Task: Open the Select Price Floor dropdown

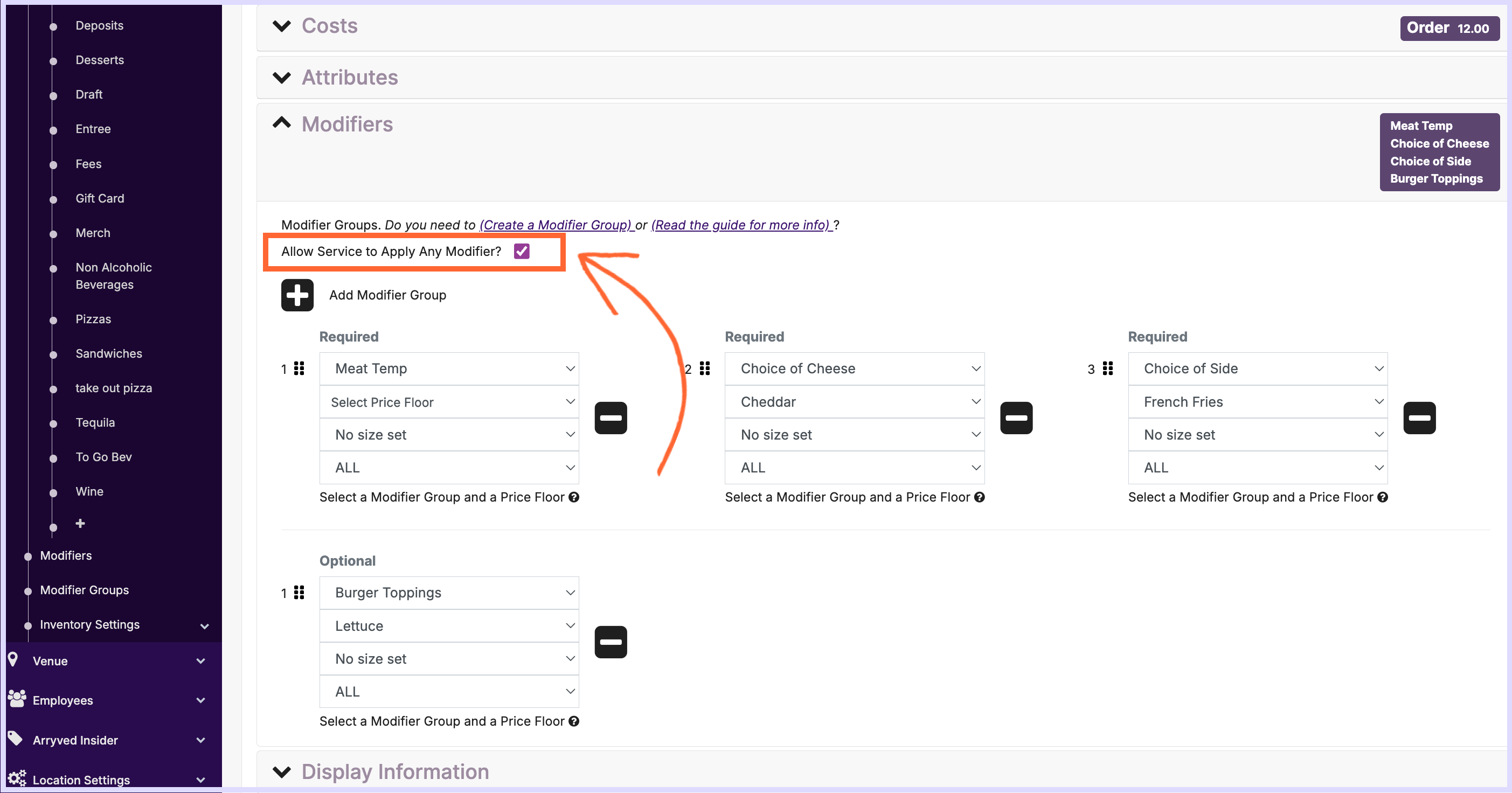Action: [449, 402]
